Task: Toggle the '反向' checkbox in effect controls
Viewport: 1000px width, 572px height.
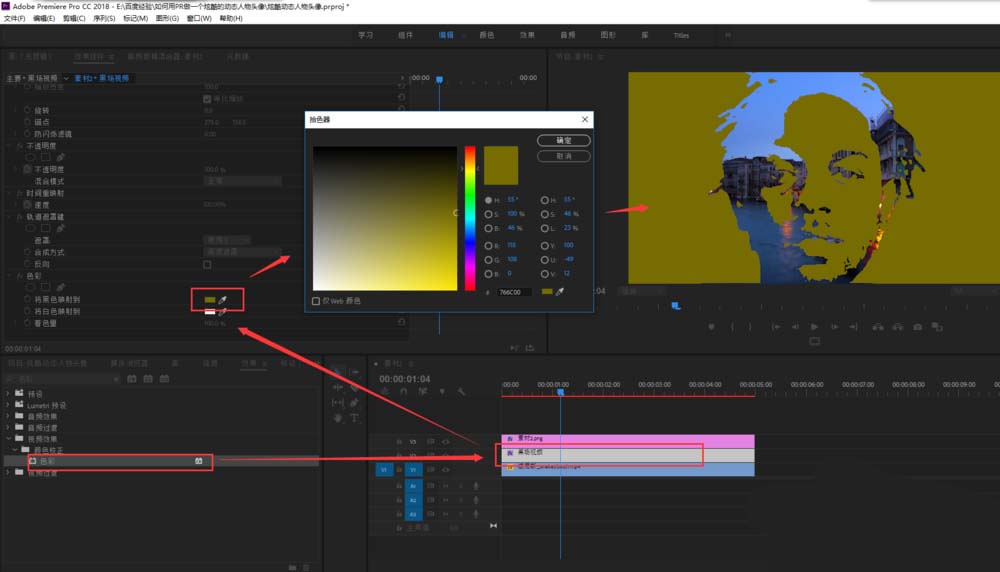Action: click(207, 265)
